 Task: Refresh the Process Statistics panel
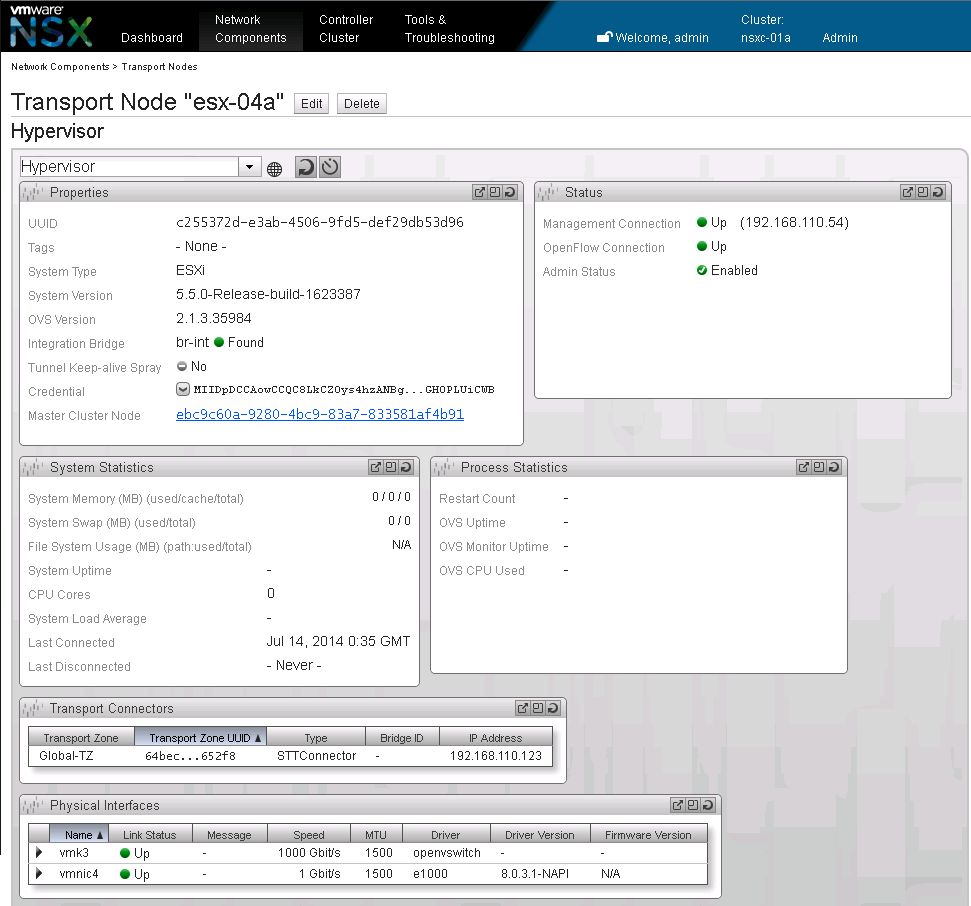(833, 467)
